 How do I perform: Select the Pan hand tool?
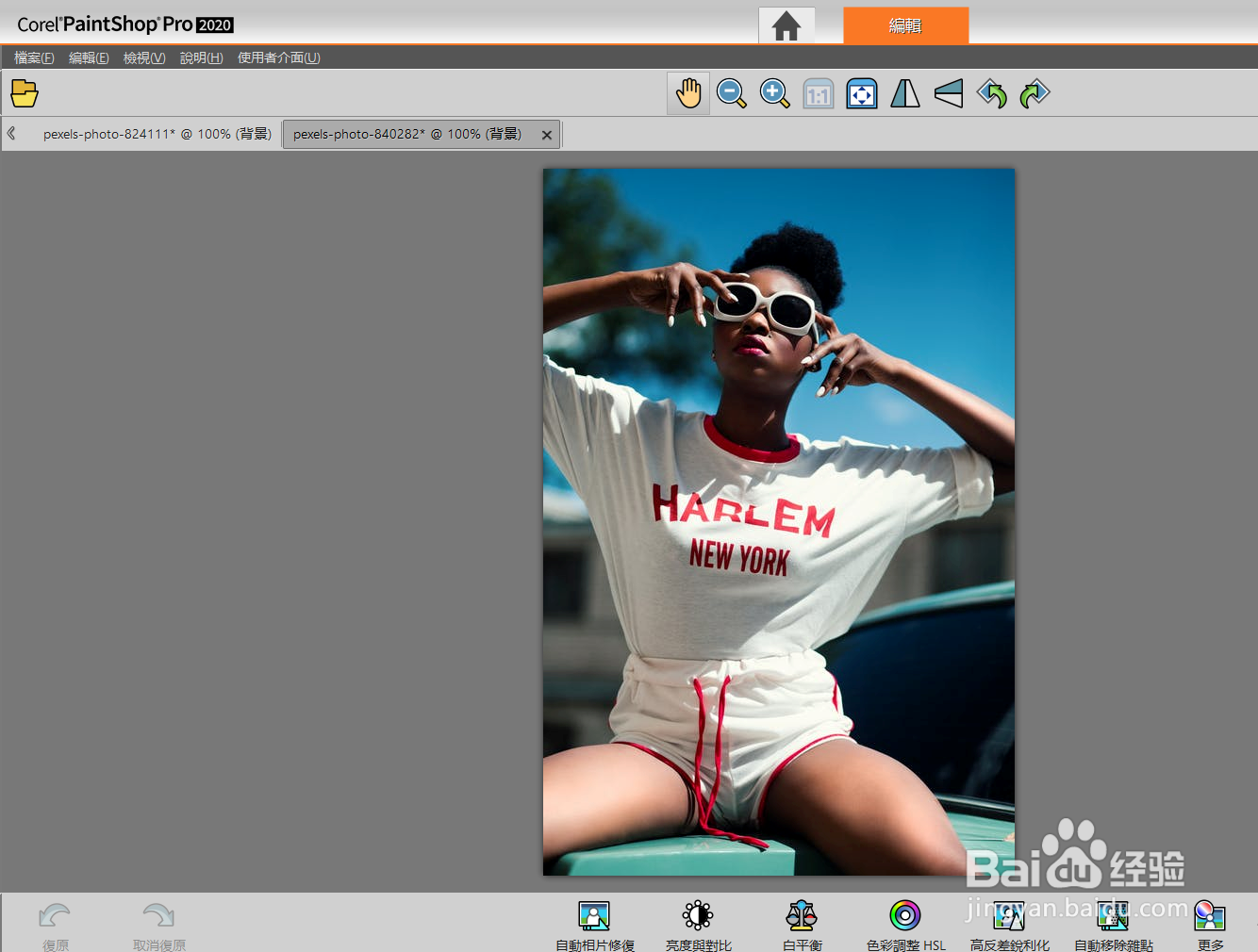point(688,93)
